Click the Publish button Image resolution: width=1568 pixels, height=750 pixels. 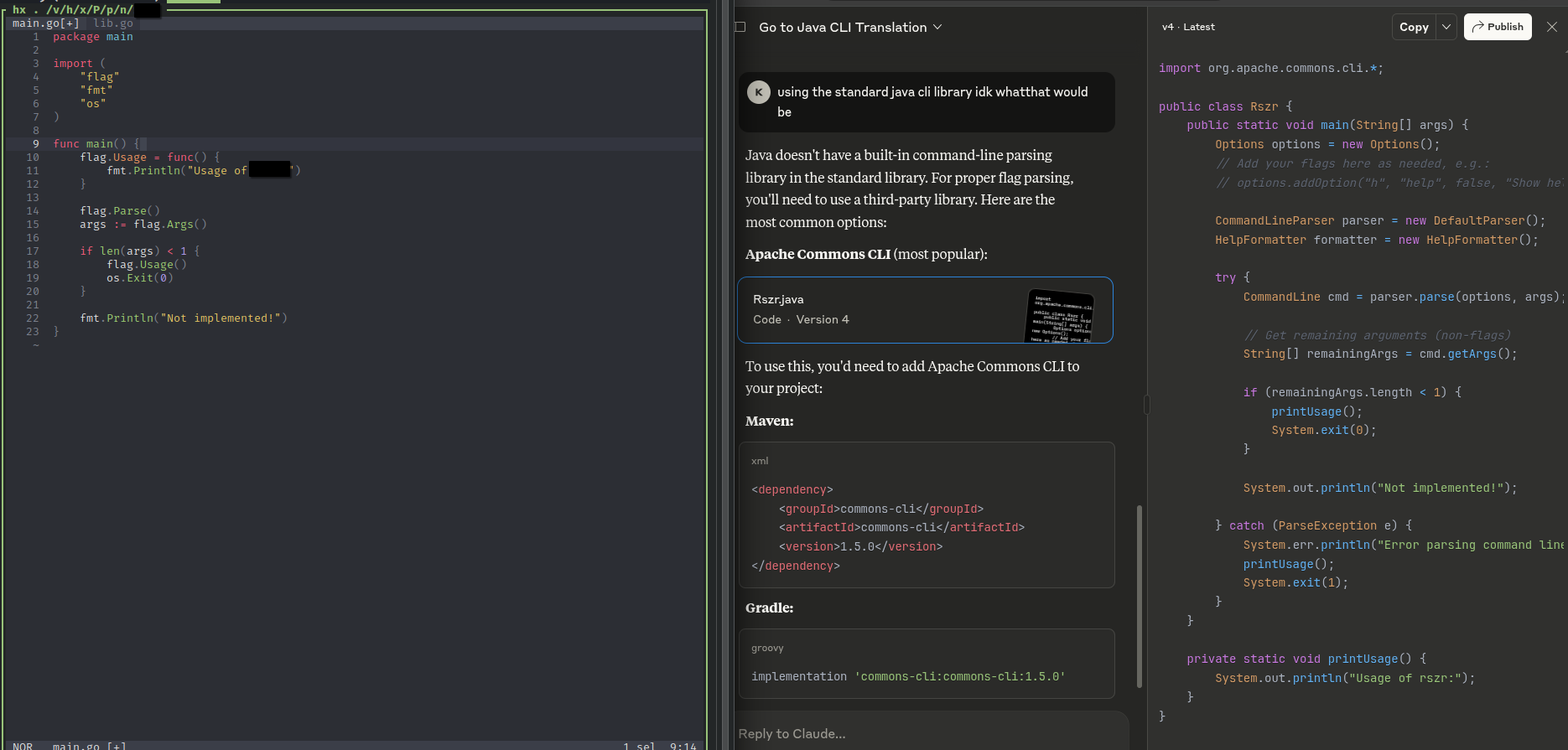pyautogui.click(x=1498, y=27)
